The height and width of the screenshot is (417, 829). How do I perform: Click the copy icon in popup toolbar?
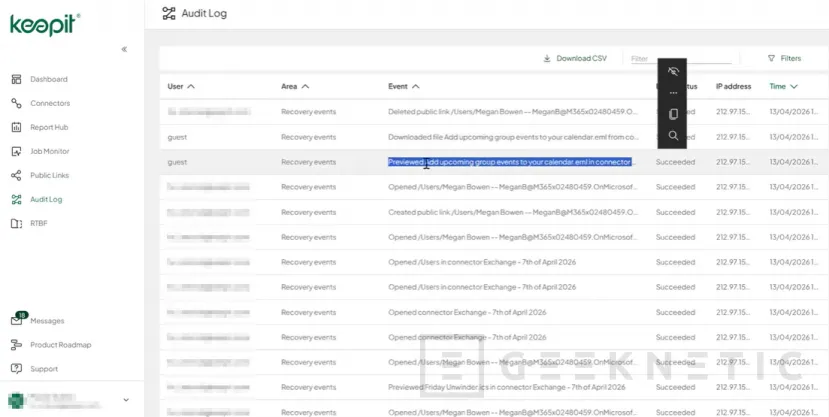coord(673,114)
